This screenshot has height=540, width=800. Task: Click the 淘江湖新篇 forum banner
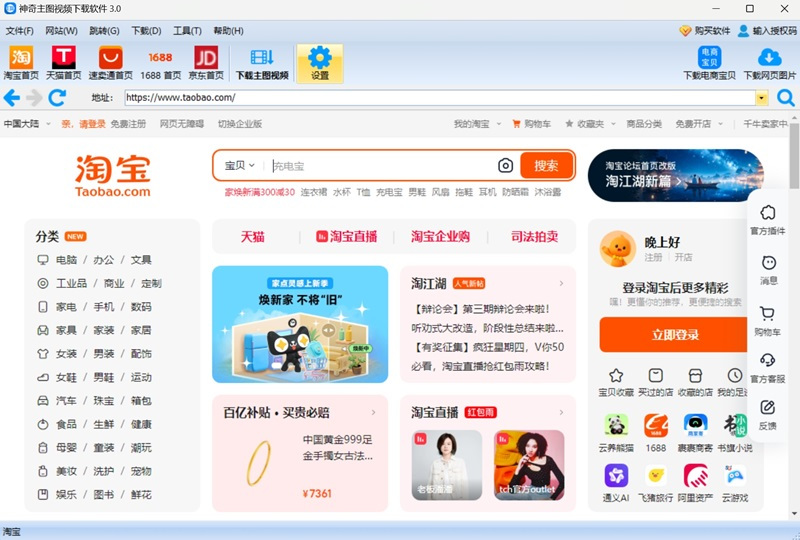pos(676,176)
